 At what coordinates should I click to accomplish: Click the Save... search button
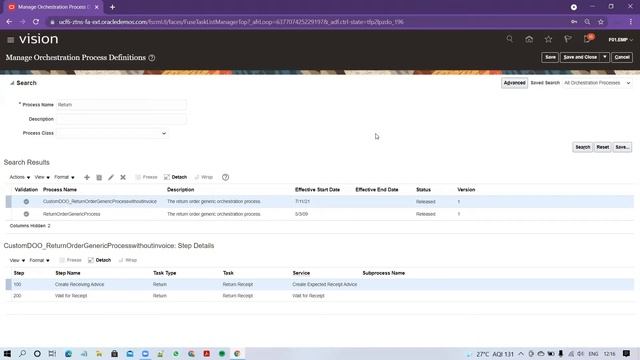coord(622,147)
